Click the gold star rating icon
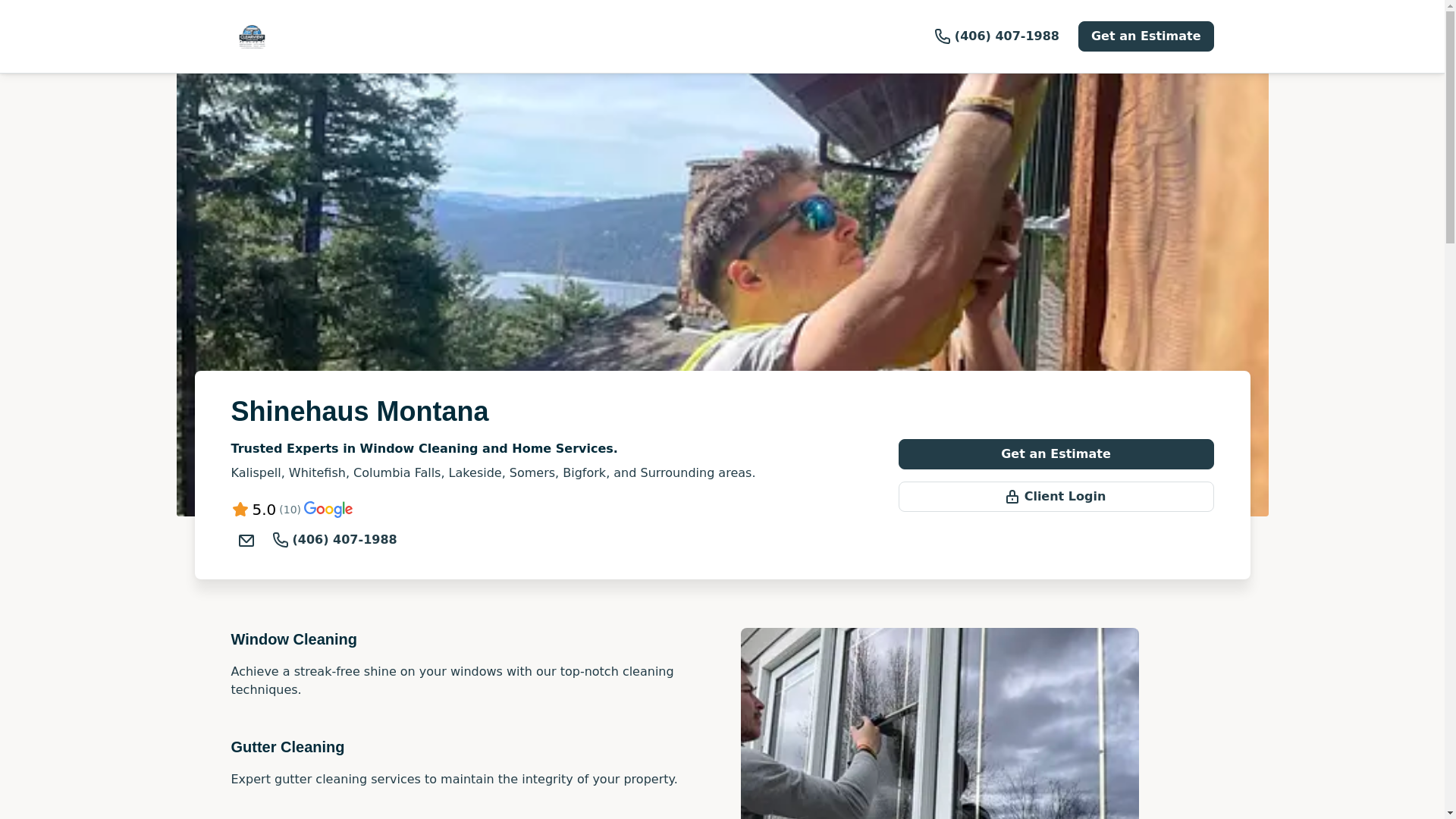 240,510
